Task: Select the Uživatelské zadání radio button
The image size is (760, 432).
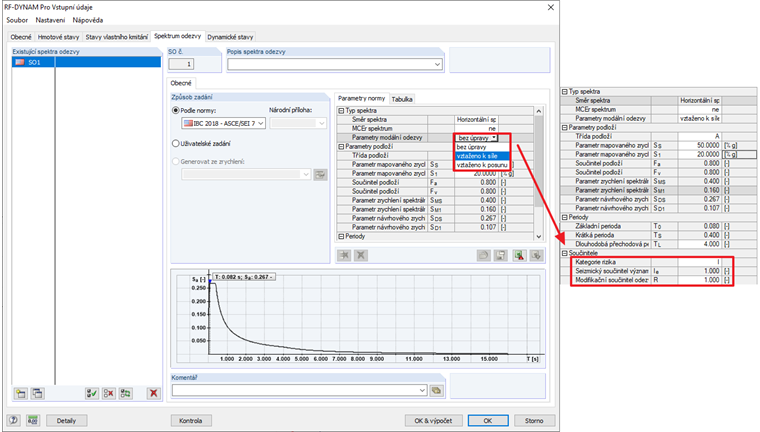Action: tap(176, 144)
